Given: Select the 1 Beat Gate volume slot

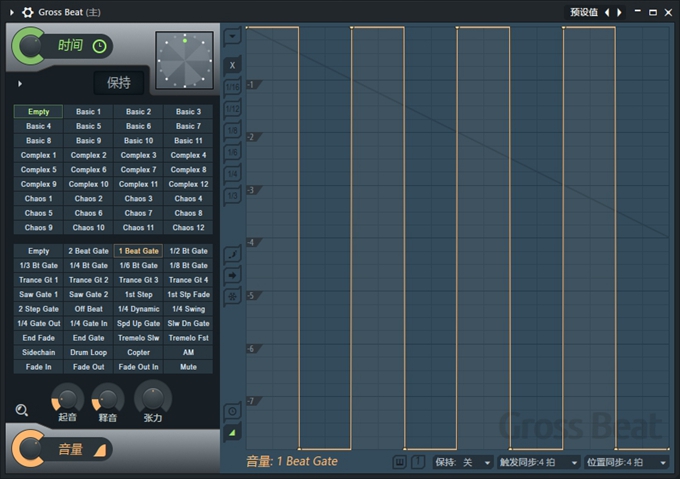Looking at the screenshot, I should point(138,251).
